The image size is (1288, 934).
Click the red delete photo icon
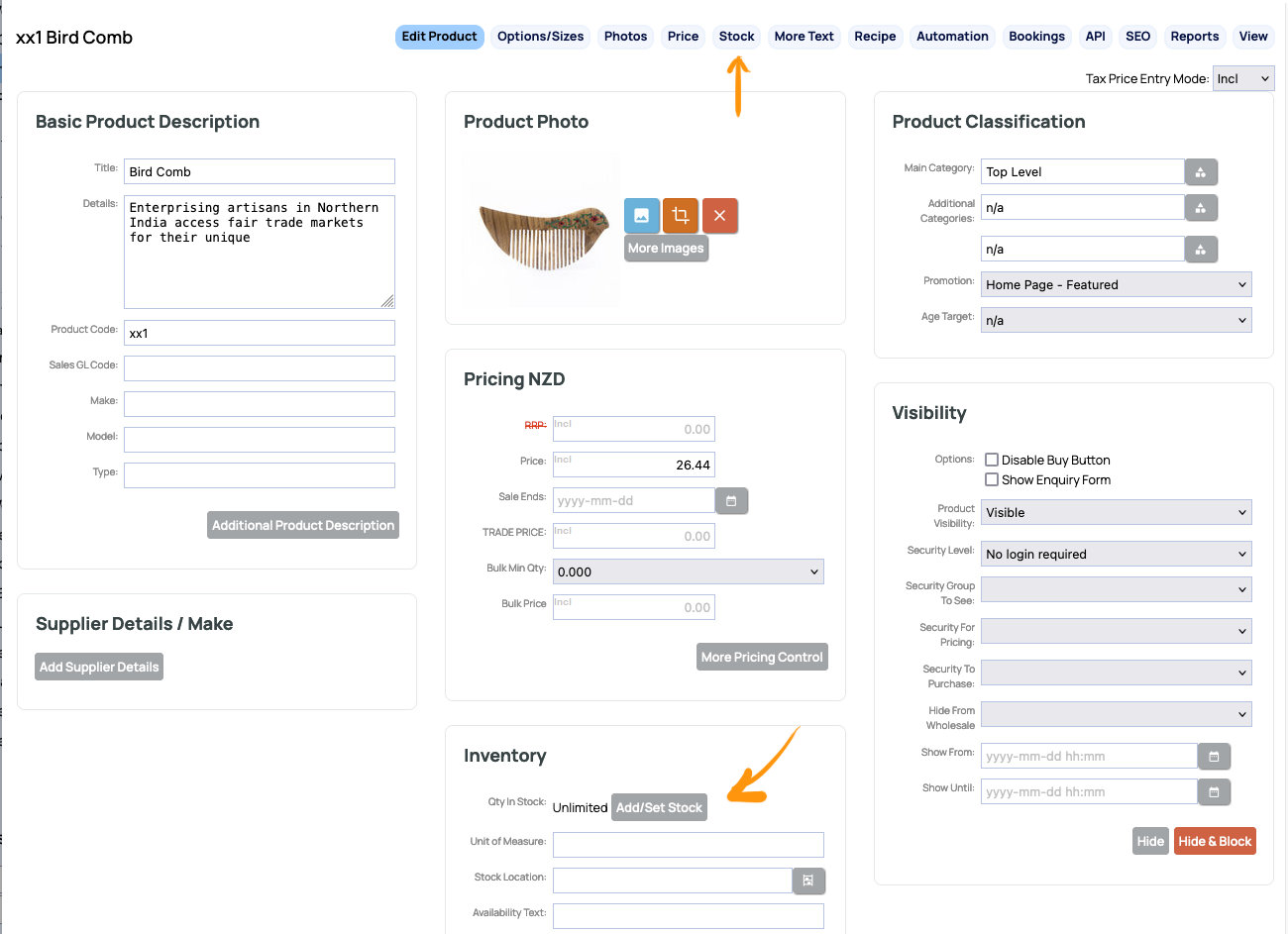point(719,215)
